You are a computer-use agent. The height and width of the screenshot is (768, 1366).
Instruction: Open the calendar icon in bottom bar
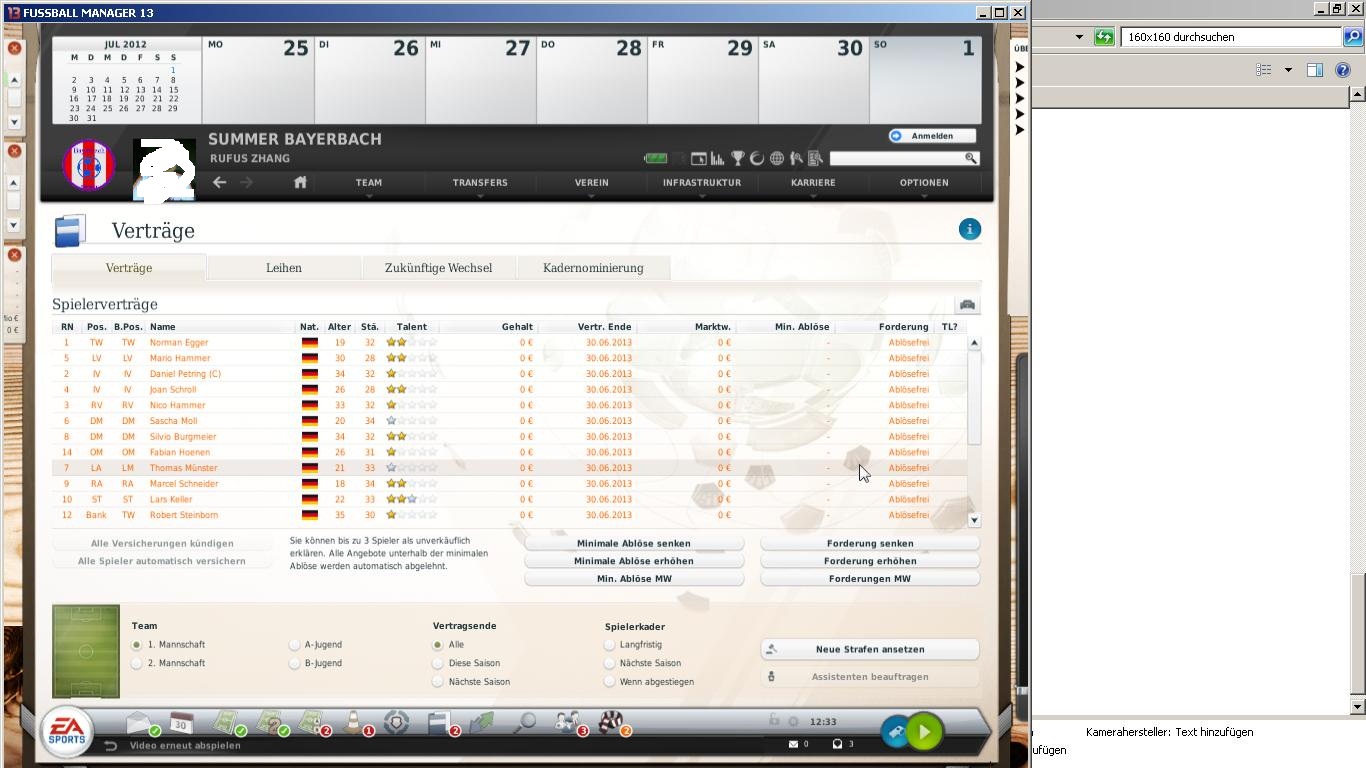181,722
